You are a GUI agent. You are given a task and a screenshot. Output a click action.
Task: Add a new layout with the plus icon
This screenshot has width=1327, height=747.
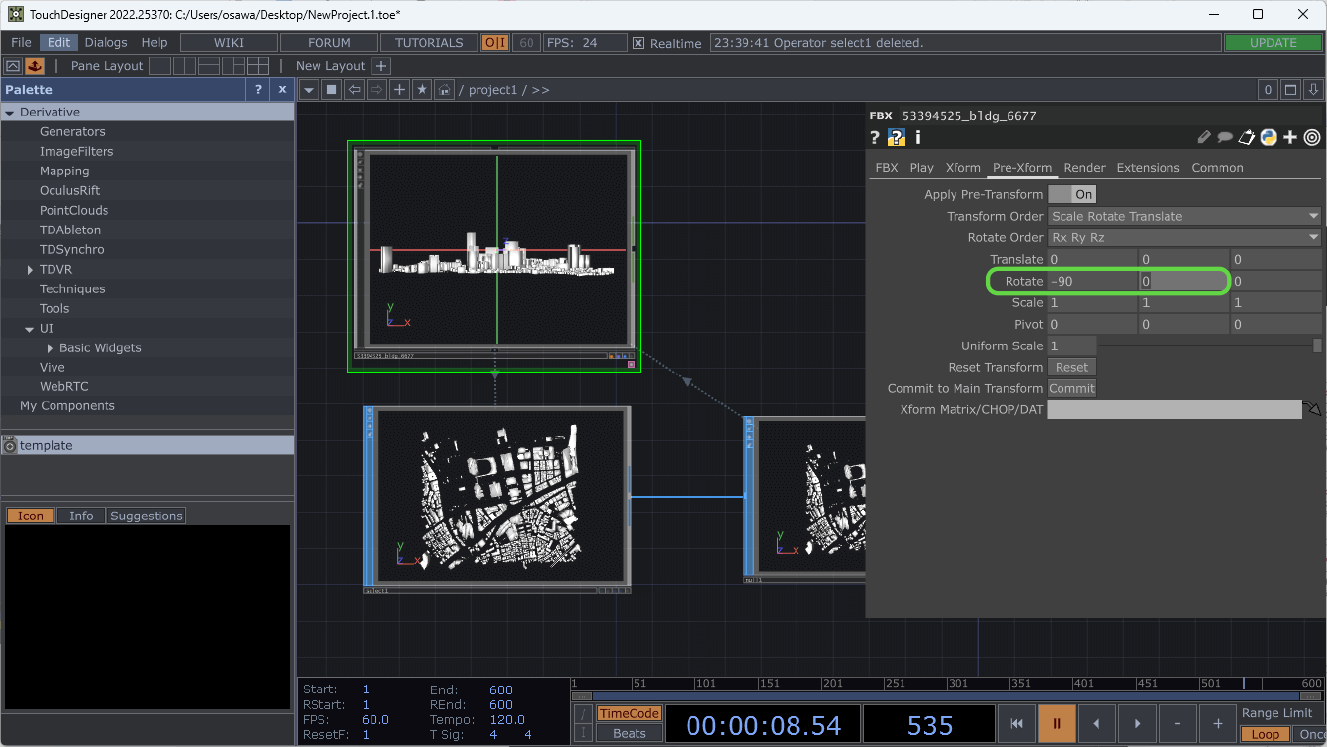point(380,66)
